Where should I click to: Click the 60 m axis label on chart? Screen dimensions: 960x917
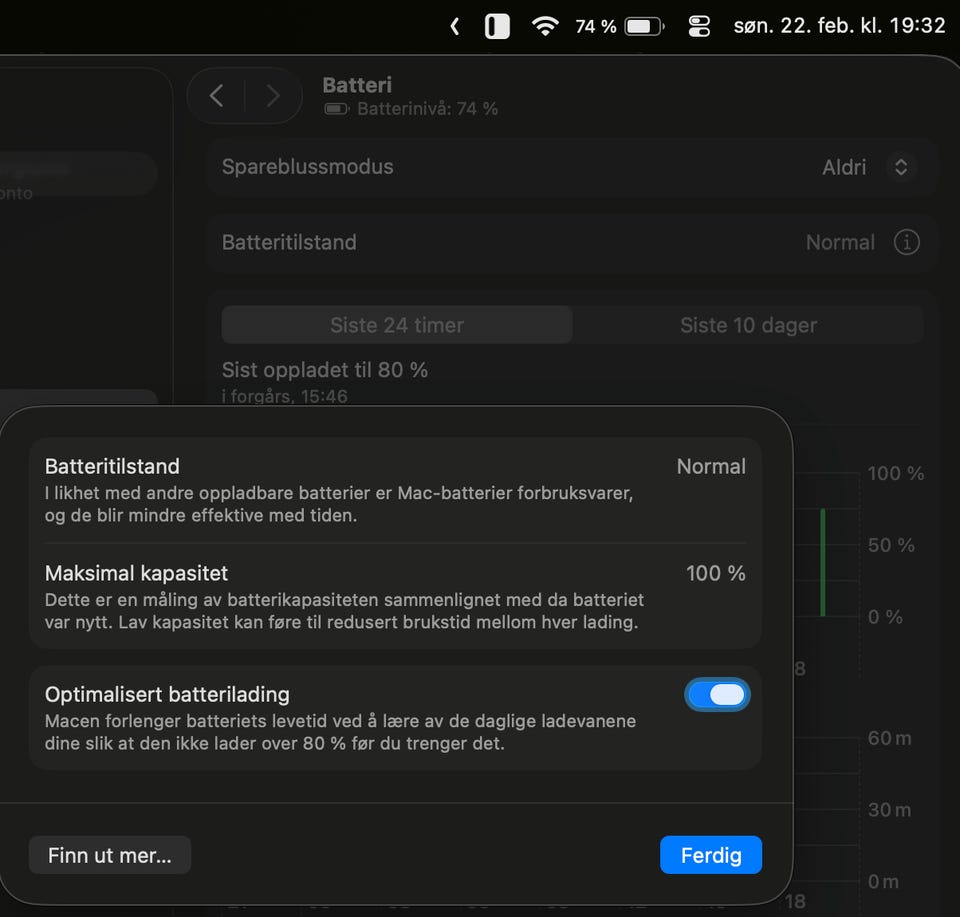click(x=890, y=738)
